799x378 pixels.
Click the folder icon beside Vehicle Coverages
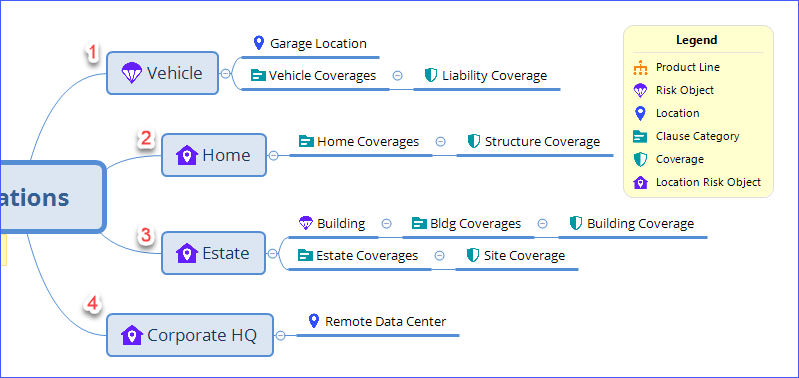[x=258, y=76]
